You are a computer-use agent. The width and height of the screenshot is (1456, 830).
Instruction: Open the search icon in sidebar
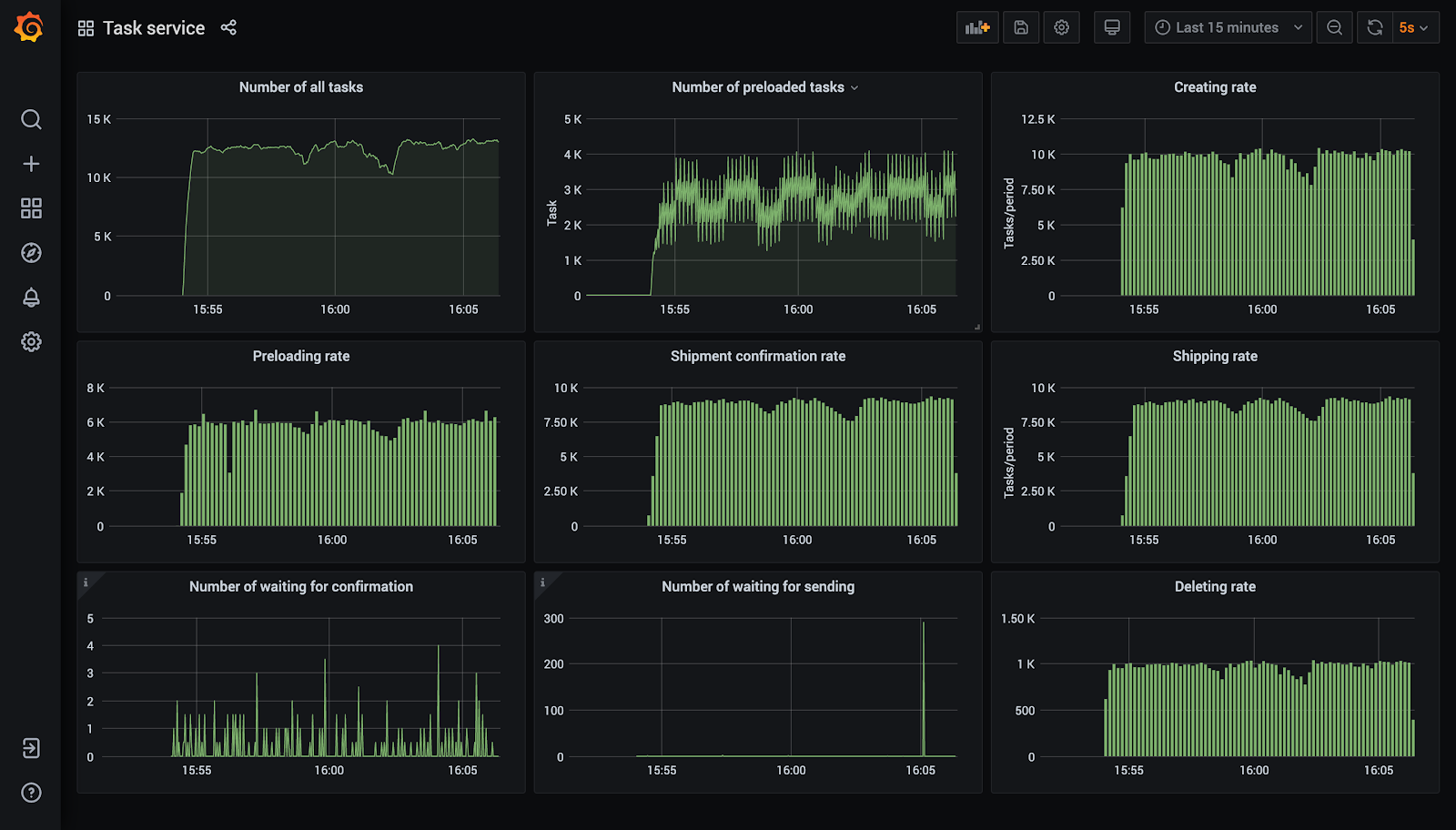tap(31, 119)
